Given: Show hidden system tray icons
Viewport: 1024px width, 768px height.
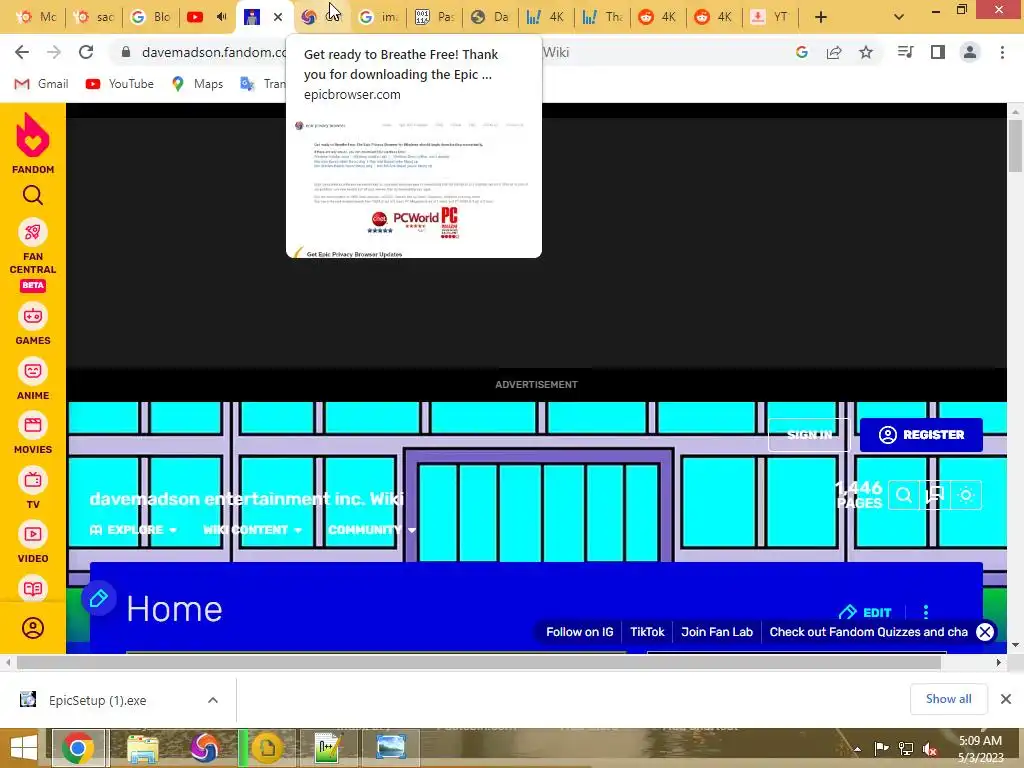Looking at the screenshot, I should pyautogui.click(x=857, y=749).
